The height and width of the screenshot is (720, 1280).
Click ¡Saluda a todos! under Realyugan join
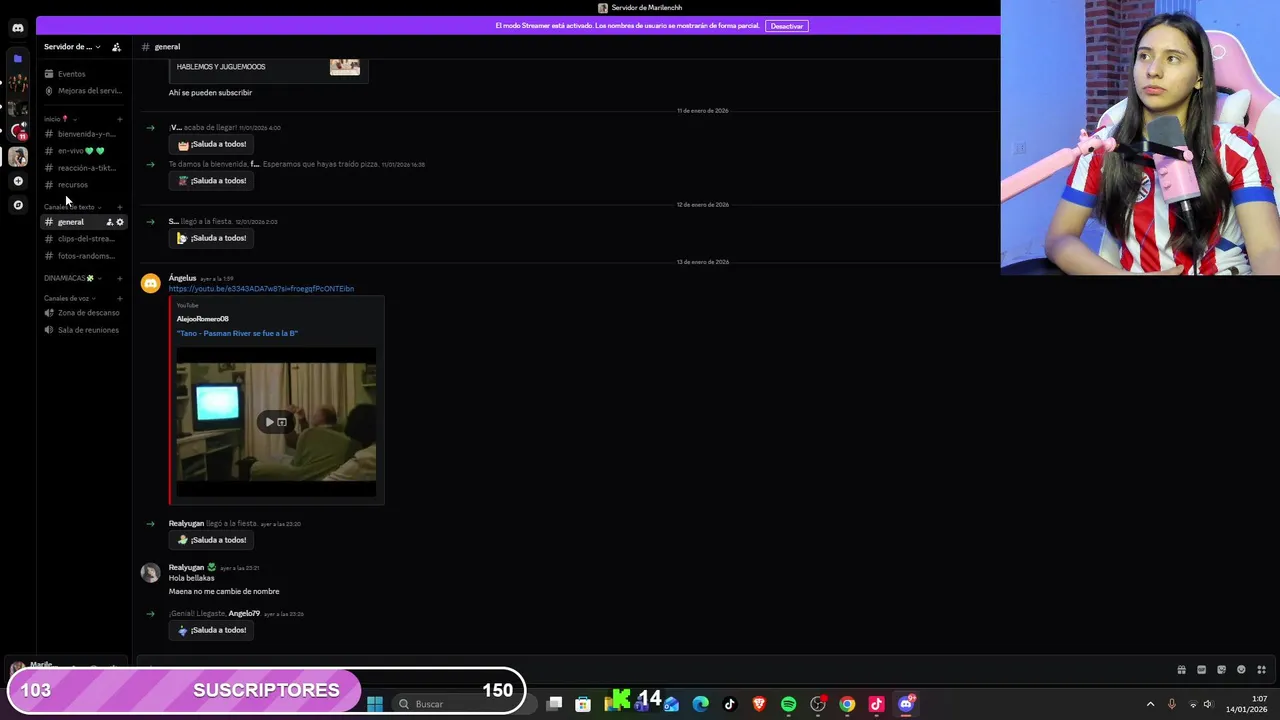click(x=212, y=540)
